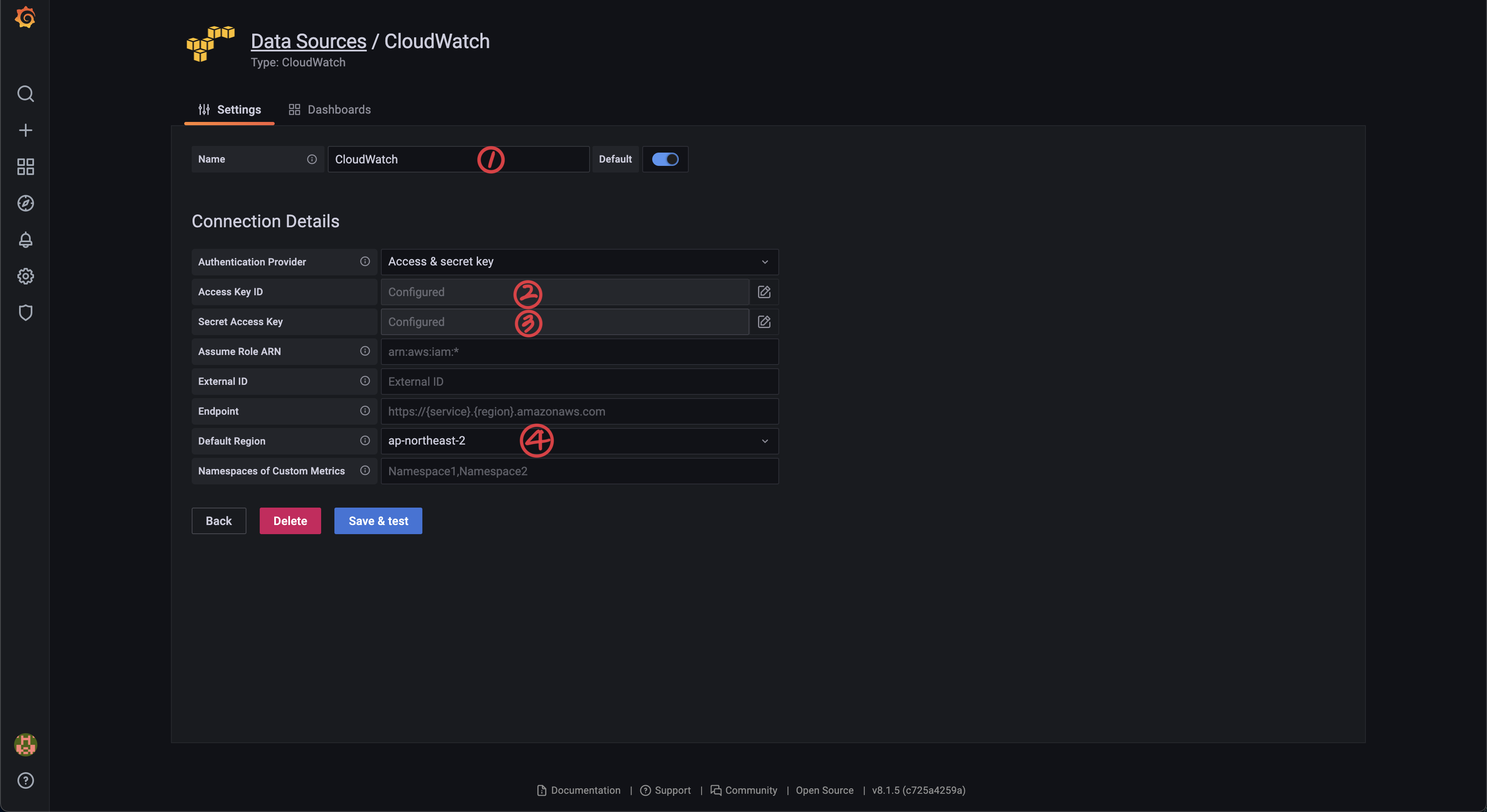Viewport: 1487px width, 812px height.
Task: Click the reset edit icon for Secret Access Key
Action: (764, 322)
